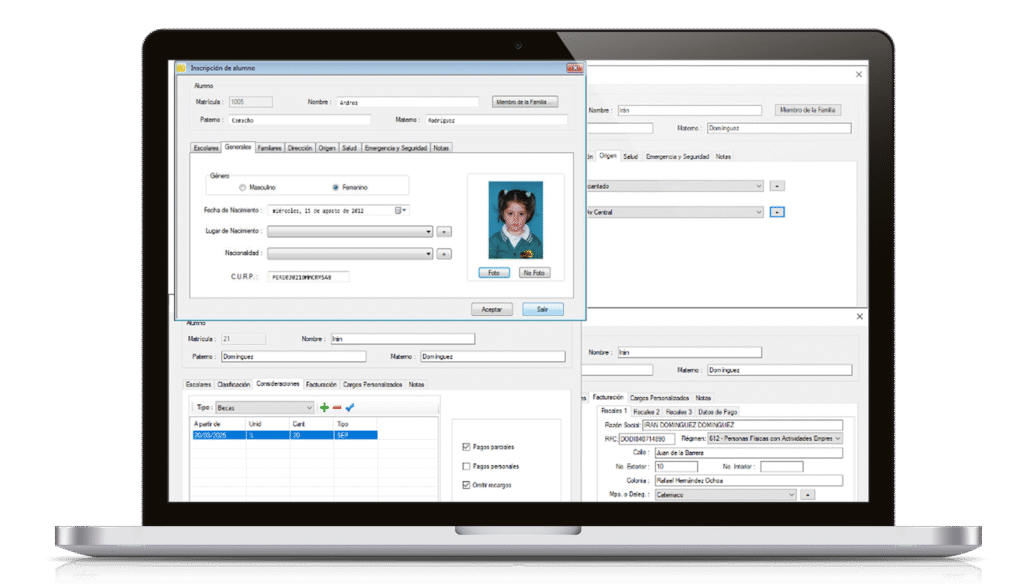The image size is (1024, 584).
Task: Expand the Lugar de Nacimiento dropdown
Action: coord(429,231)
